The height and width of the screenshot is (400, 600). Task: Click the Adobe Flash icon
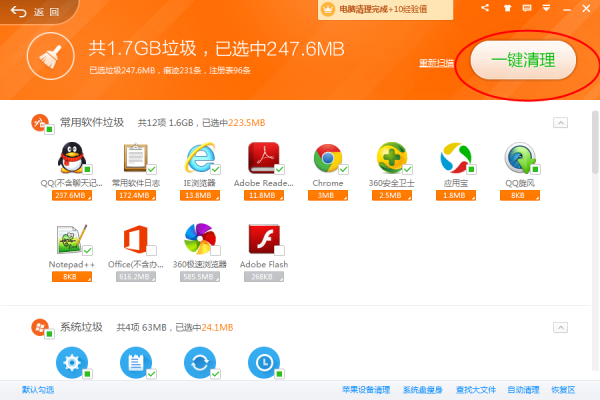click(264, 239)
